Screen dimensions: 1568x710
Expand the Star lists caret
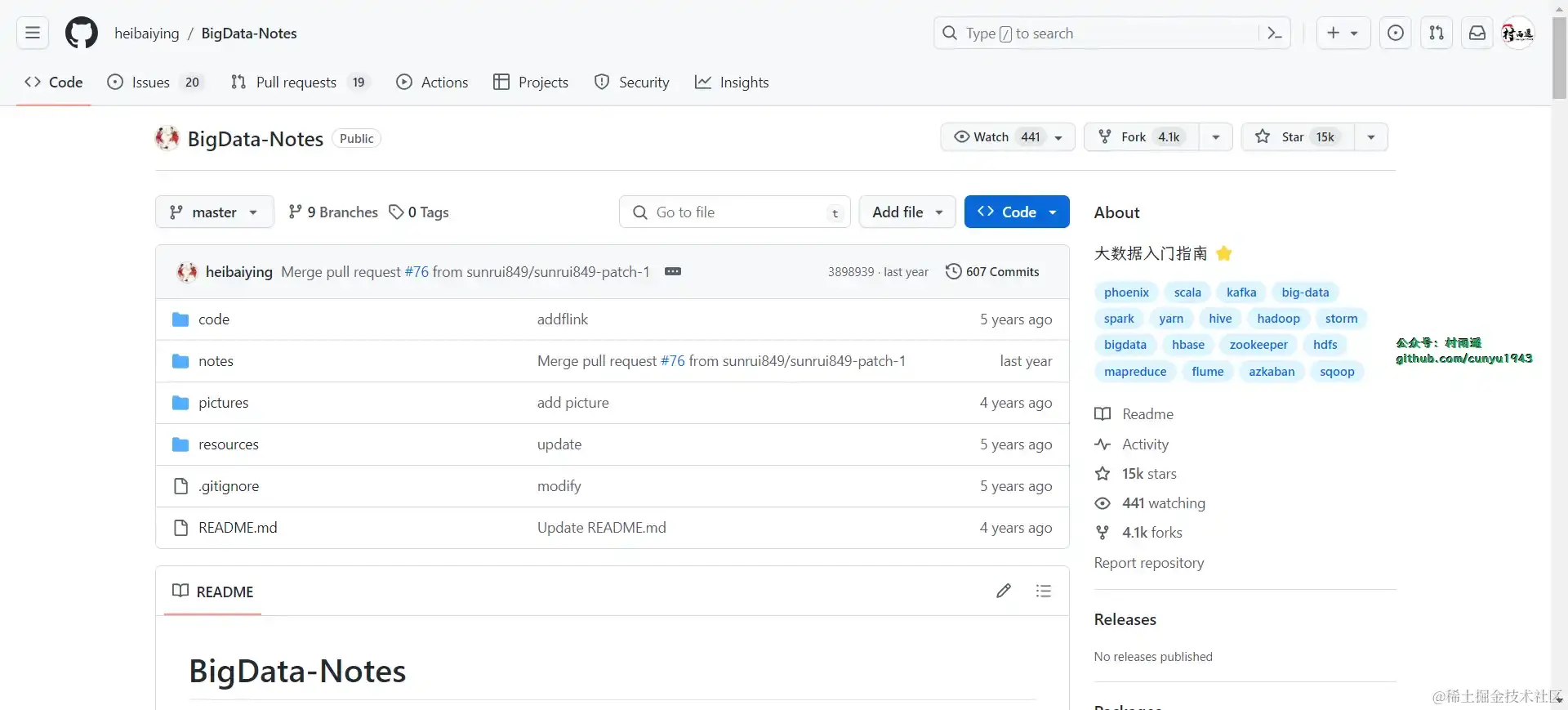point(1371,137)
